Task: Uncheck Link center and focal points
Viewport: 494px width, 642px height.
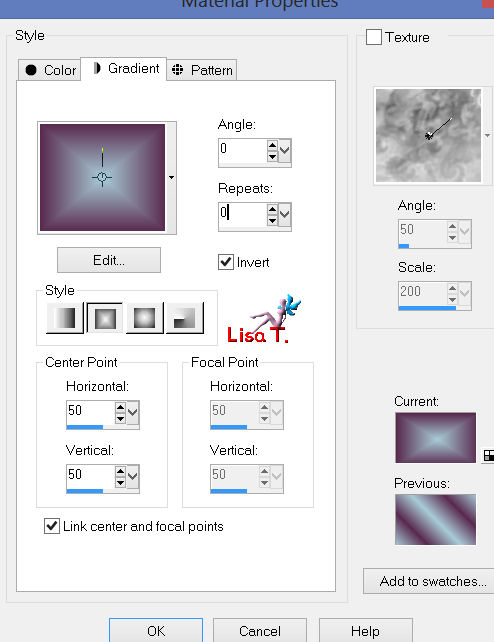Action: coord(52,526)
